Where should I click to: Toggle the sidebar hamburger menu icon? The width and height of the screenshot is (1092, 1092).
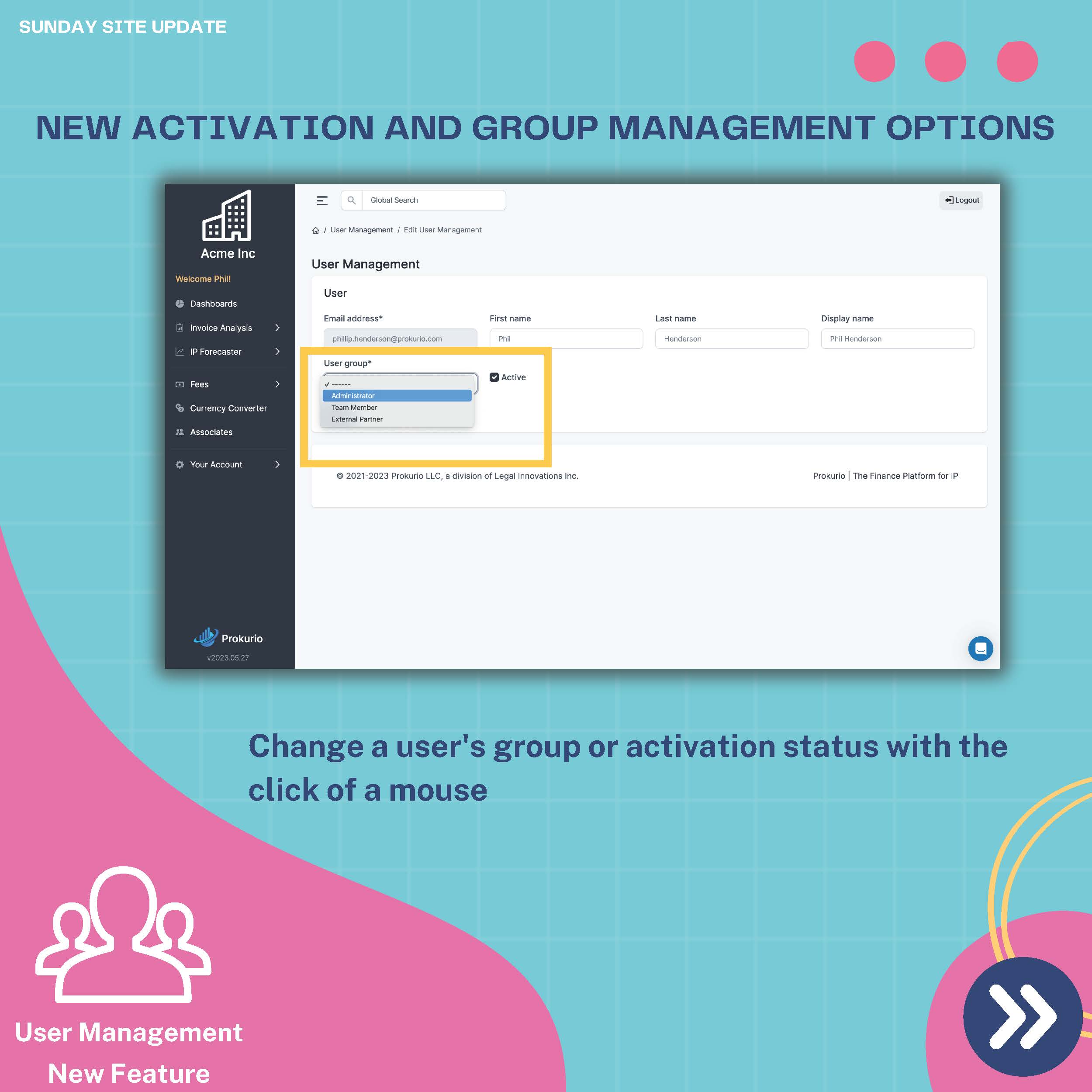pos(322,200)
